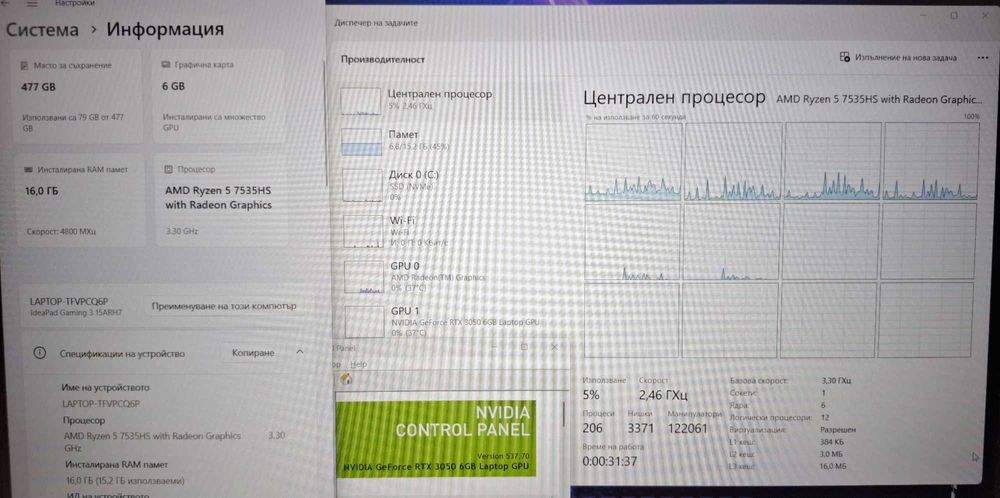This screenshot has width=1000, height=498.
Task: Click the storage icon beside Място за съхранение
Action: pyautogui.click(x=24, y=66)
